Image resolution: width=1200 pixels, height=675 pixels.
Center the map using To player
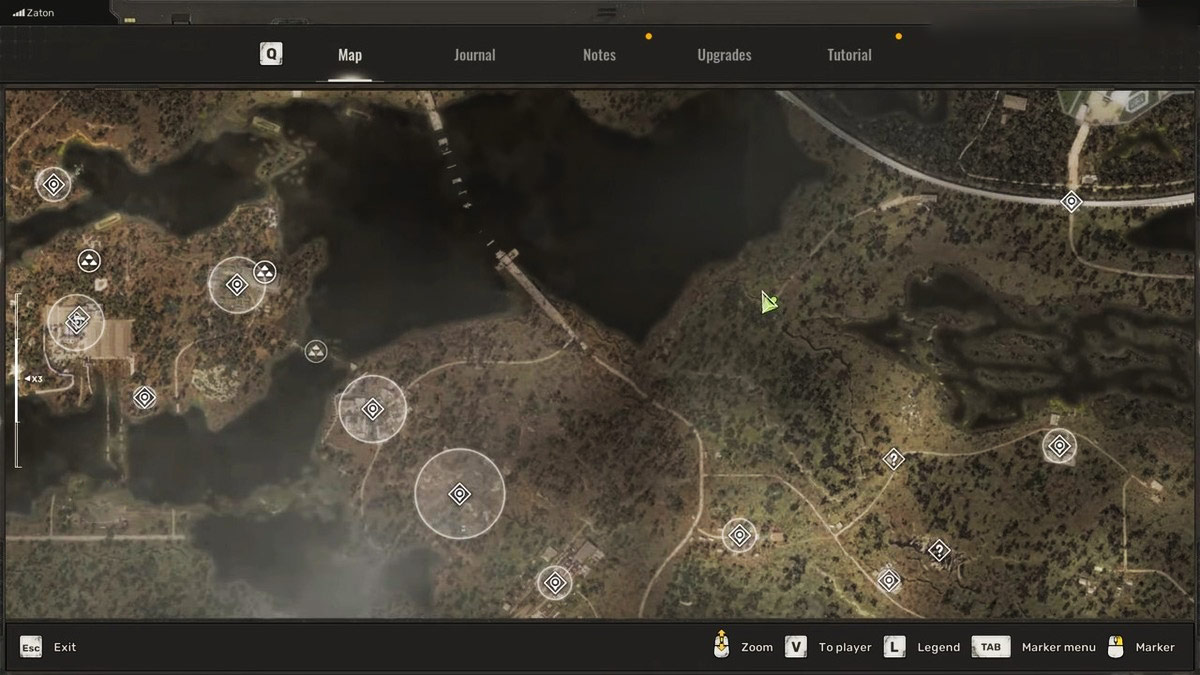click(x=829, y=647)
